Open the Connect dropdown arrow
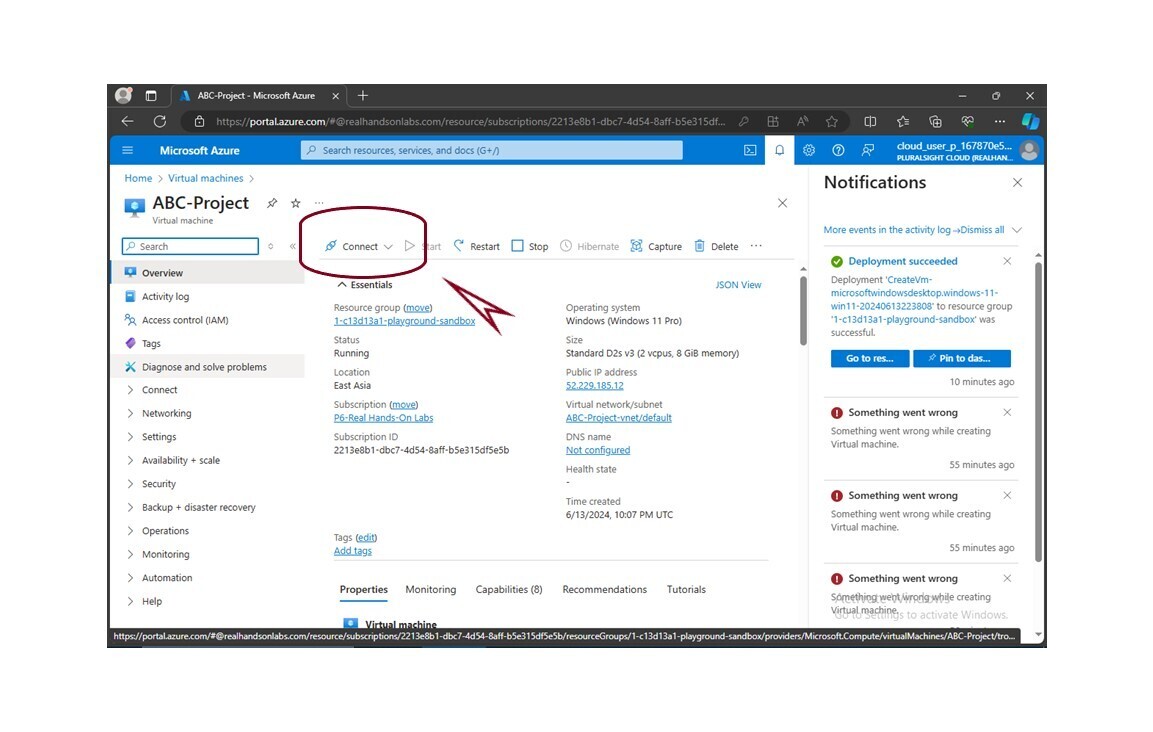 tap(388, 247)
